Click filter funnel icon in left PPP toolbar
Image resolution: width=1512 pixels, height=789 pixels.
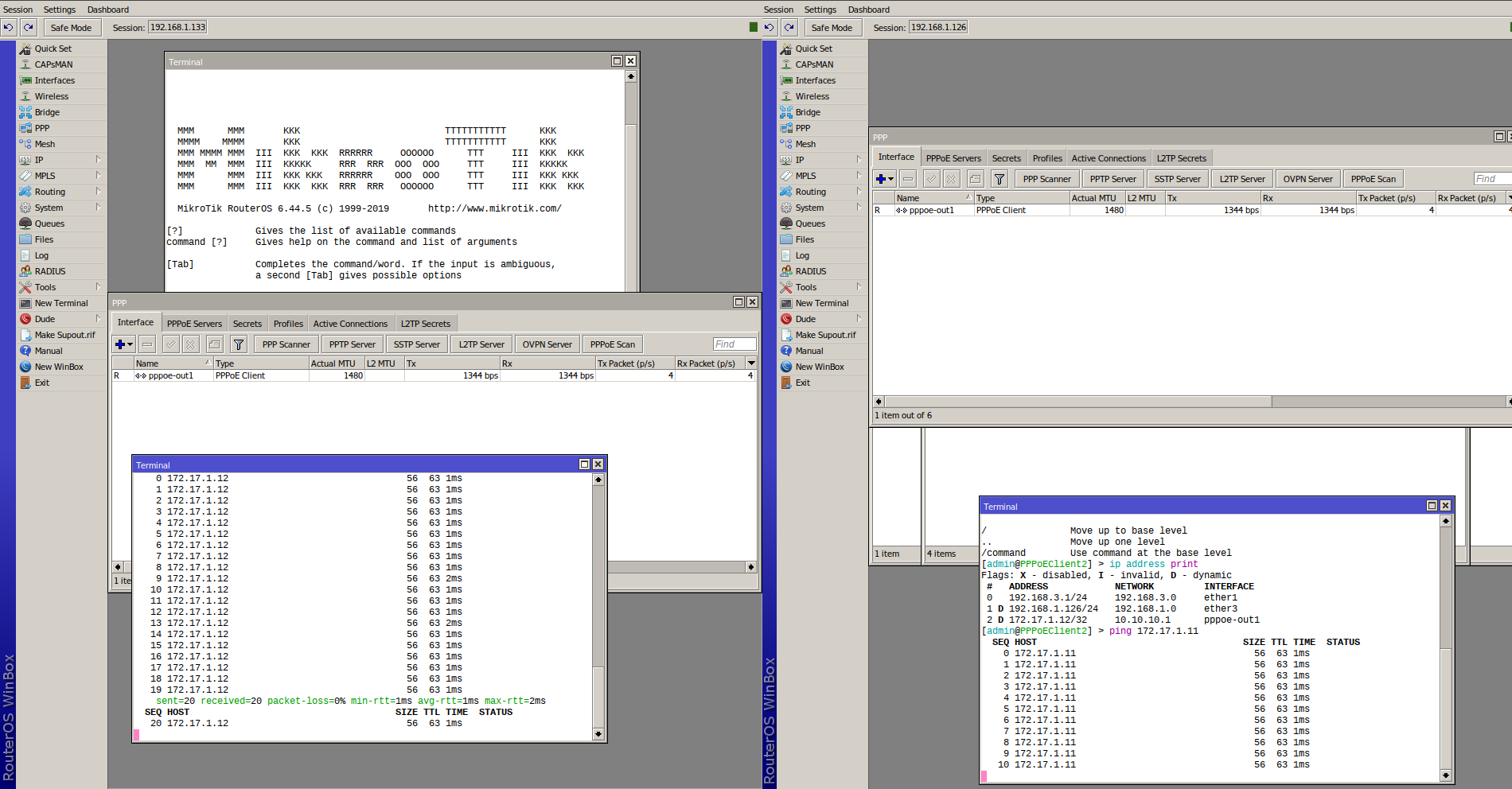pos(238,344)
